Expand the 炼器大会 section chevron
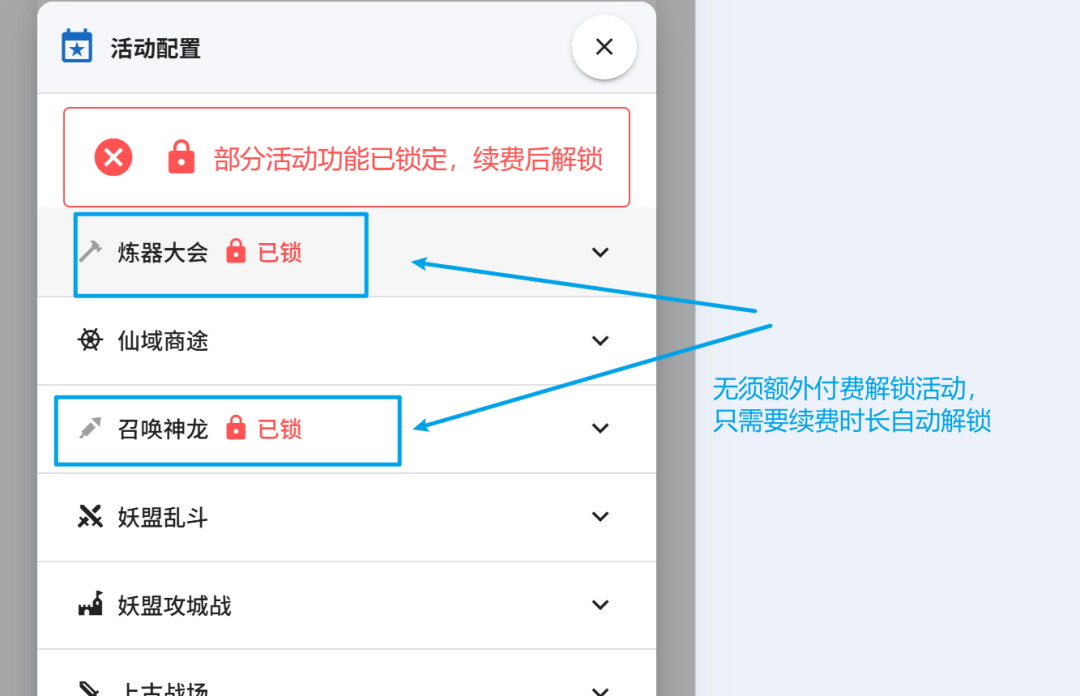The height and width of the screenshot is (696, 1080). click(600, 252)
